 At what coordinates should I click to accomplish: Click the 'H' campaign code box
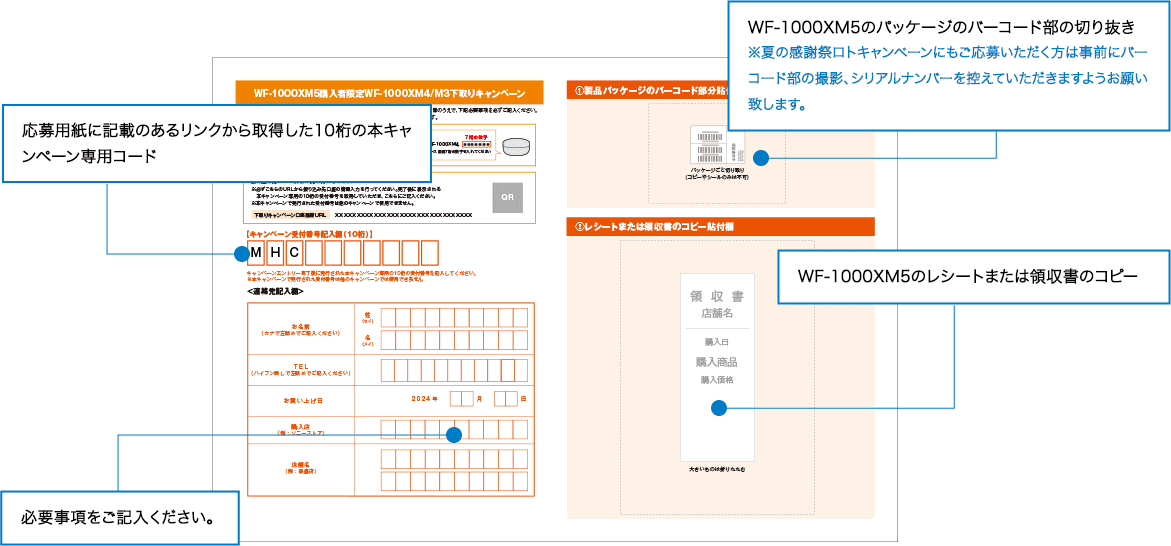[275, 252]
